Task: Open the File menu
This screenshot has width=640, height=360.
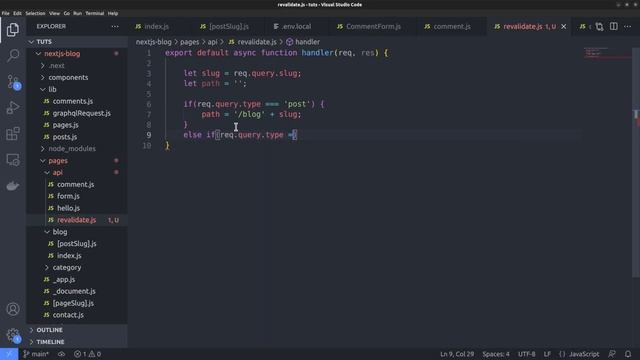Action: [x=5, y=13]
